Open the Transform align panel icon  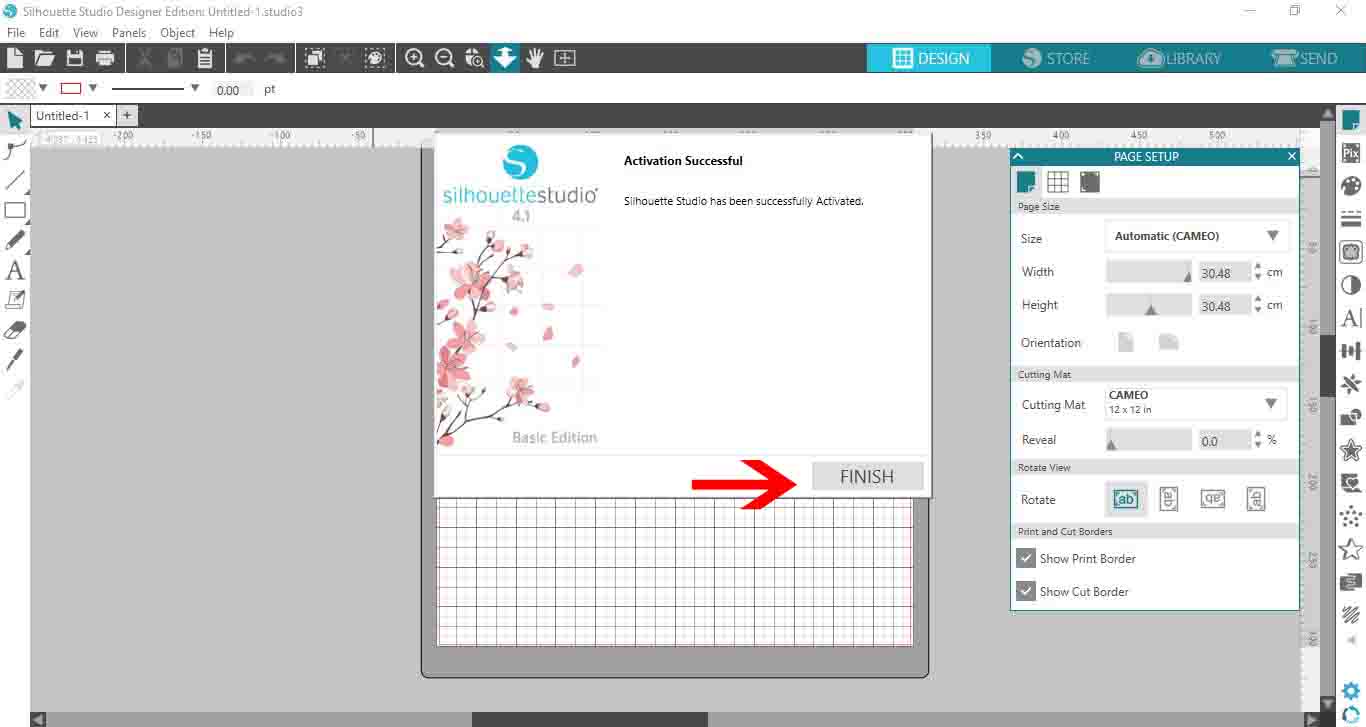(x=1351, y=351)
